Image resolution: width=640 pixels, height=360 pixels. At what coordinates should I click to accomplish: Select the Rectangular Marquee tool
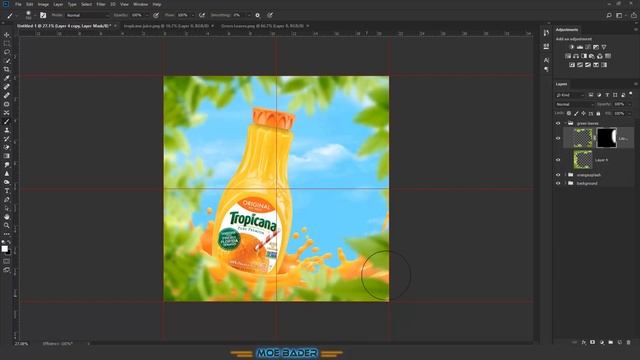click(7, 44)
